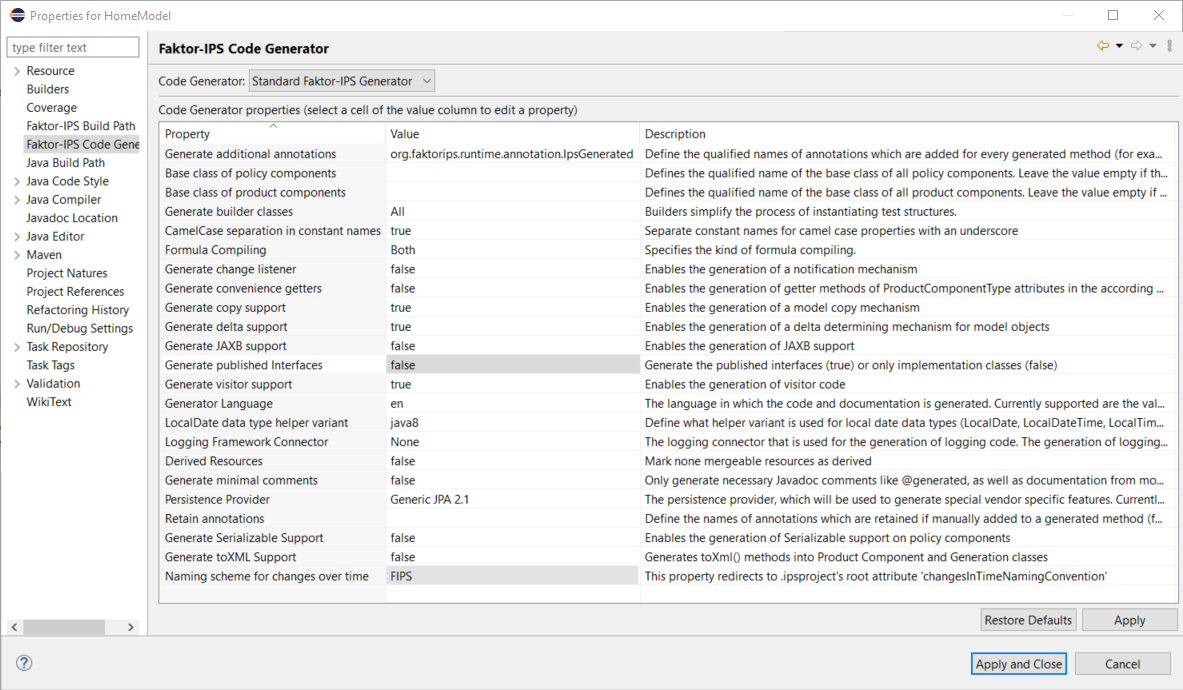
Task: Open Java Build Path page
Action: tap(66, 163)
